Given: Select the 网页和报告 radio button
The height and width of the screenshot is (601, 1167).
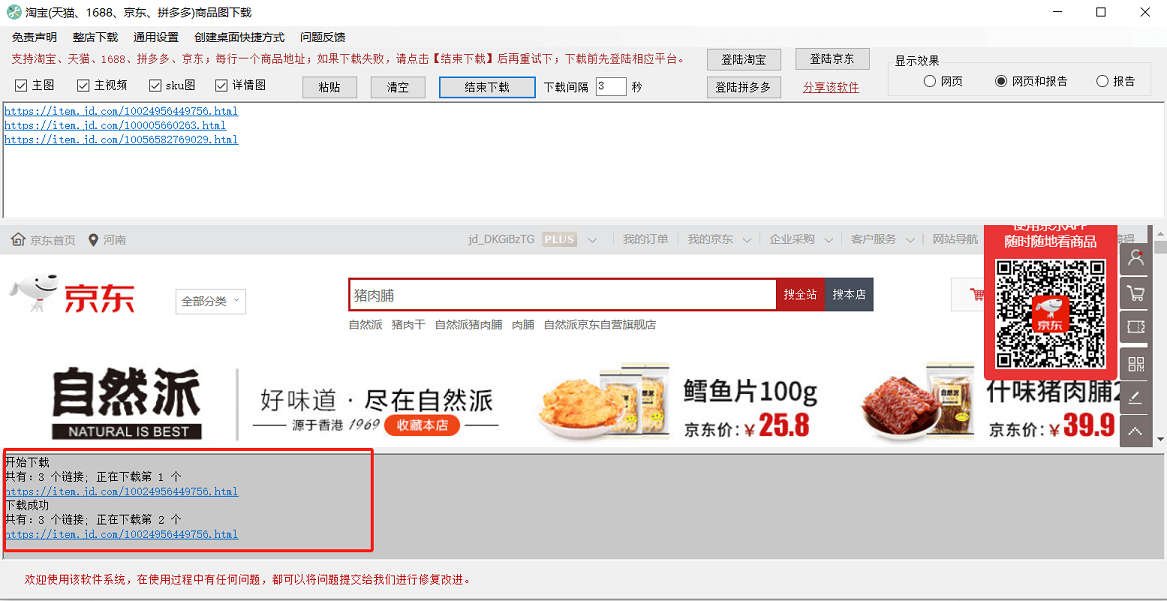Looking at the screenshot, I should pos(1001,82).
